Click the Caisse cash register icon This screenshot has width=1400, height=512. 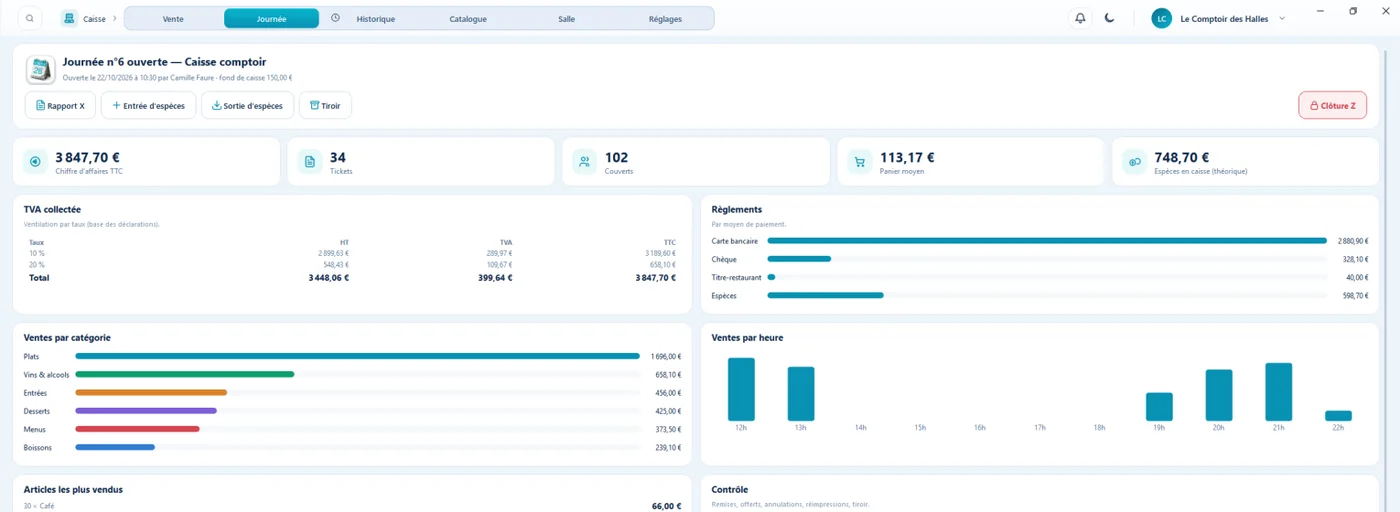click(69, 18)
